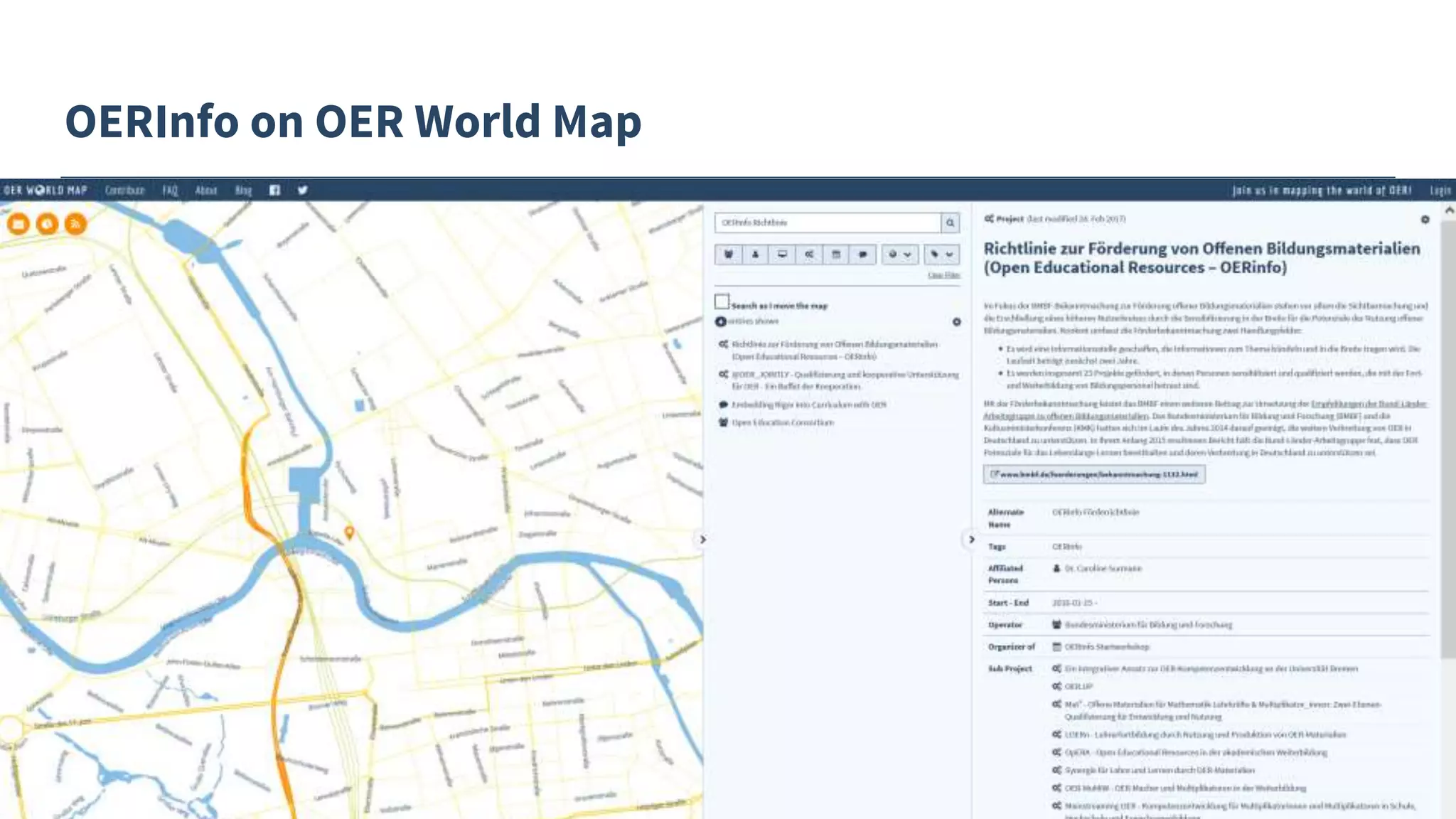Open operator Bundesministerium für Bildung und Forschung
The height and width of the screenshot is (819, 1456).
(x=1149, y=625)
